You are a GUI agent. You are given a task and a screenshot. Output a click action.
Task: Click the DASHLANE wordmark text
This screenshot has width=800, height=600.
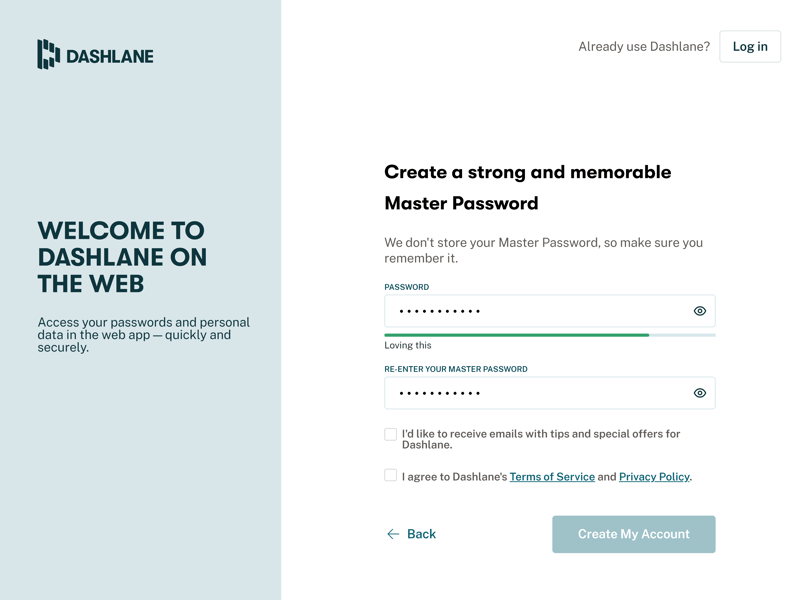(x=110, y=56)
